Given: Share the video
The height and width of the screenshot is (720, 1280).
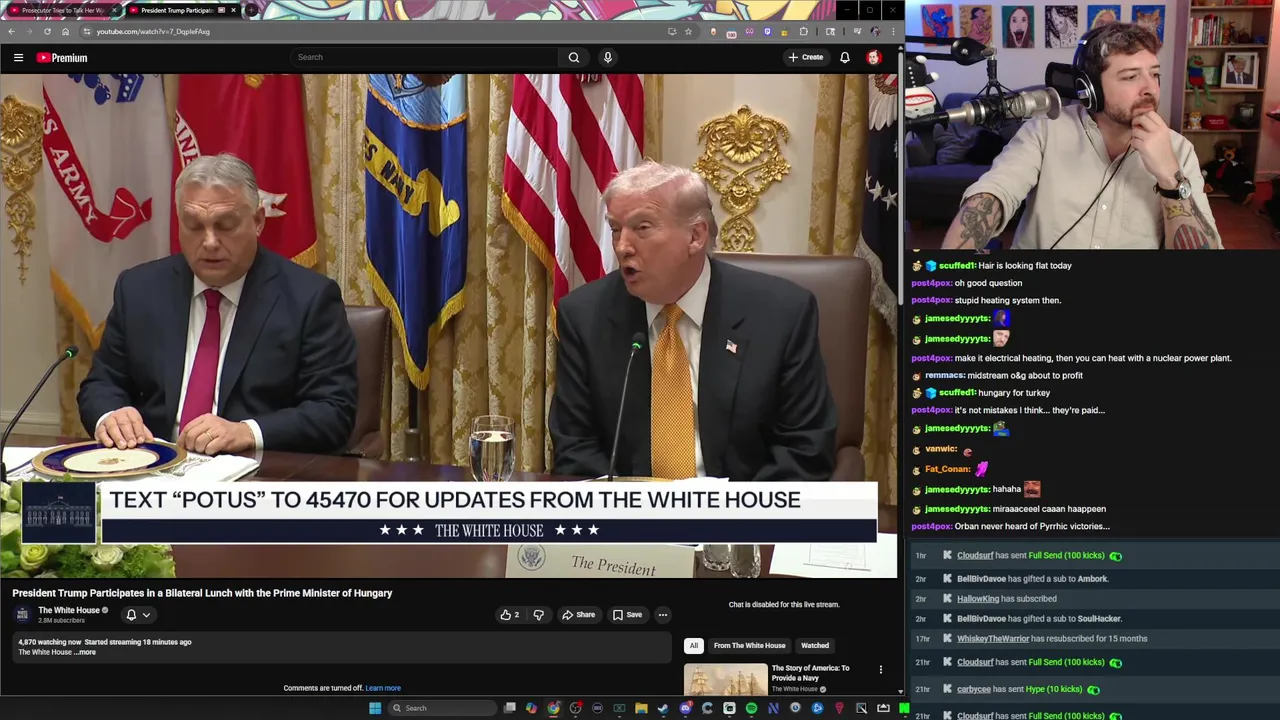Looking at the screenshot, I should click(x=578, y=615).
